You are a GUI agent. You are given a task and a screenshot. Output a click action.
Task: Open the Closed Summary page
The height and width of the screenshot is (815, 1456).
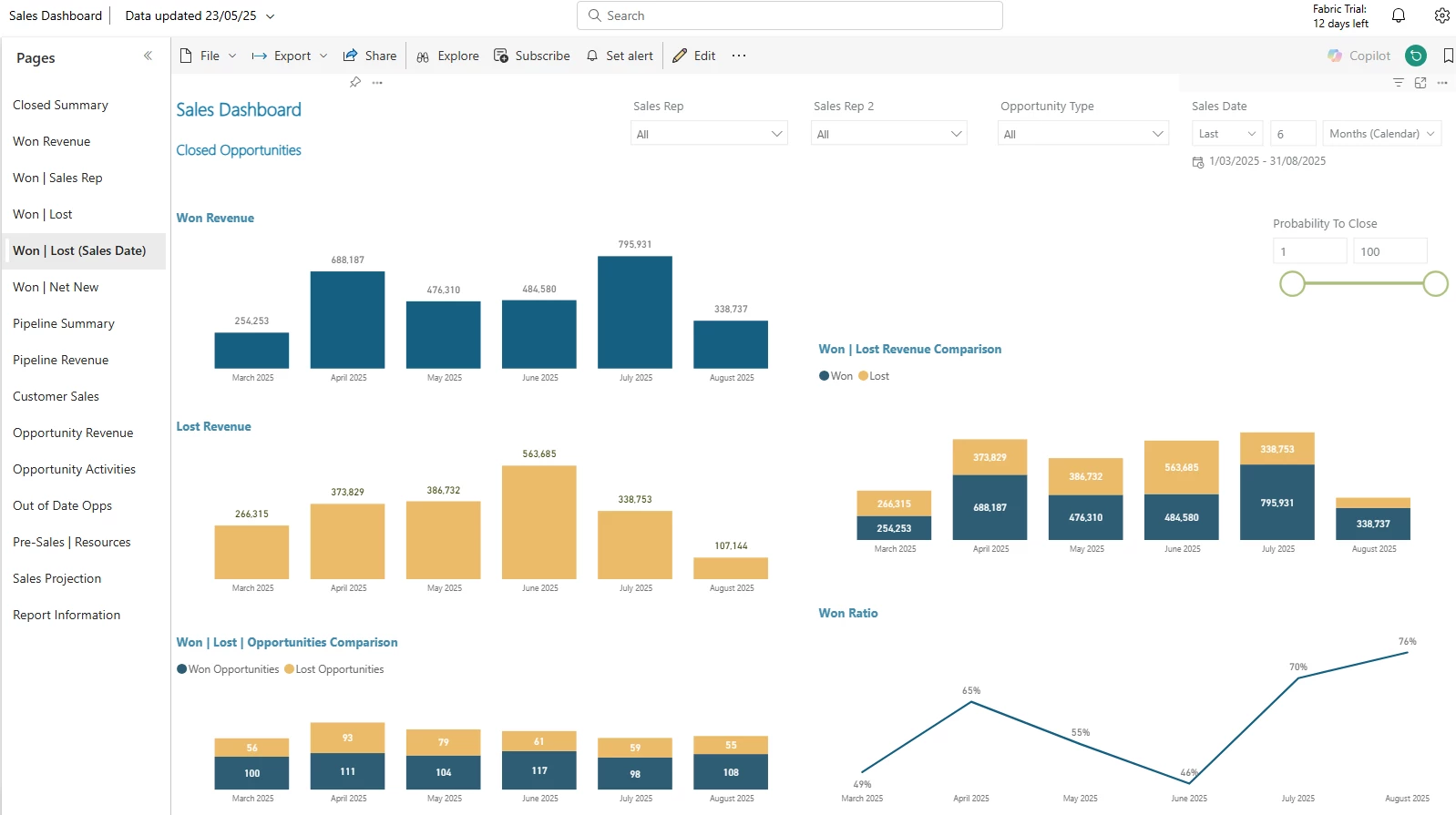point(84,105)
